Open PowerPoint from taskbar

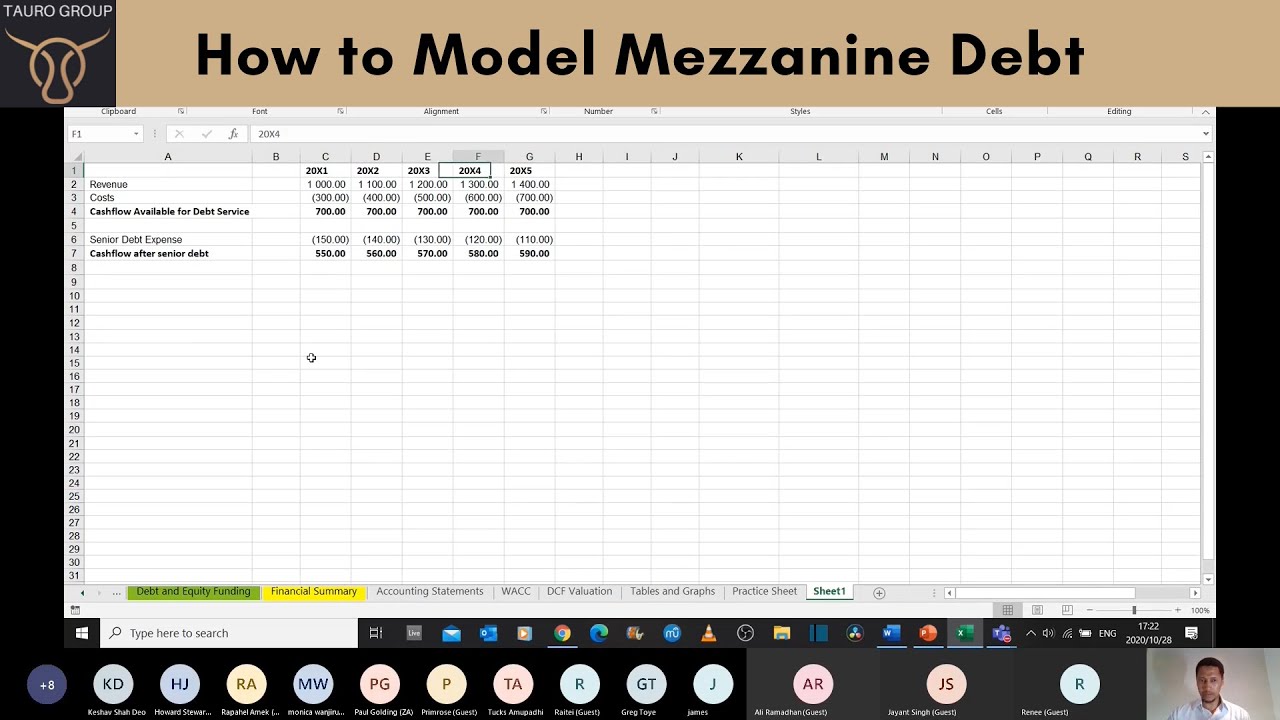pos(928,633)
